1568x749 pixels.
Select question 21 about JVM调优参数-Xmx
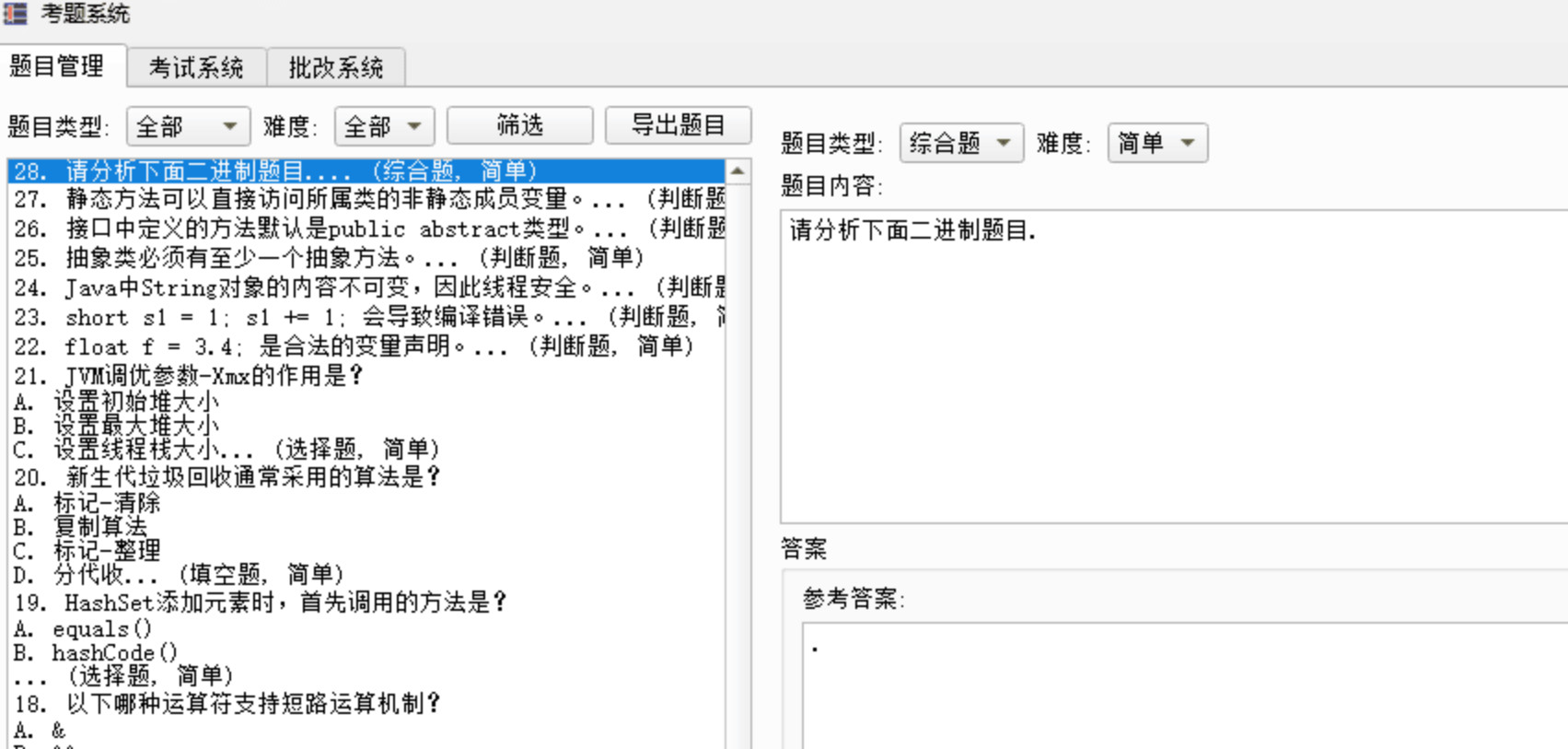click(214, 376)
